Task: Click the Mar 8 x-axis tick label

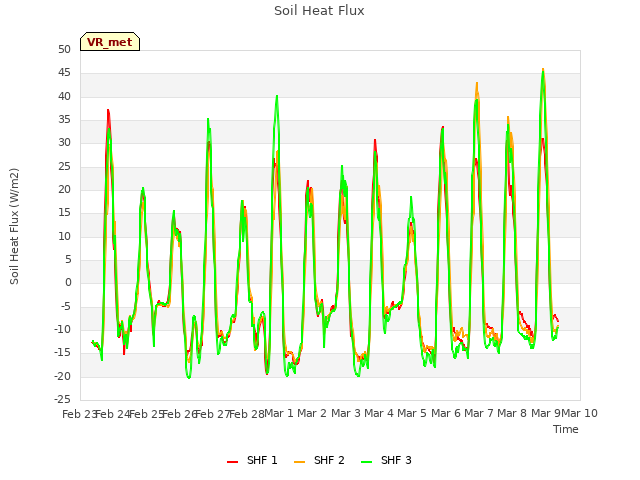Action: coord(512,413)
